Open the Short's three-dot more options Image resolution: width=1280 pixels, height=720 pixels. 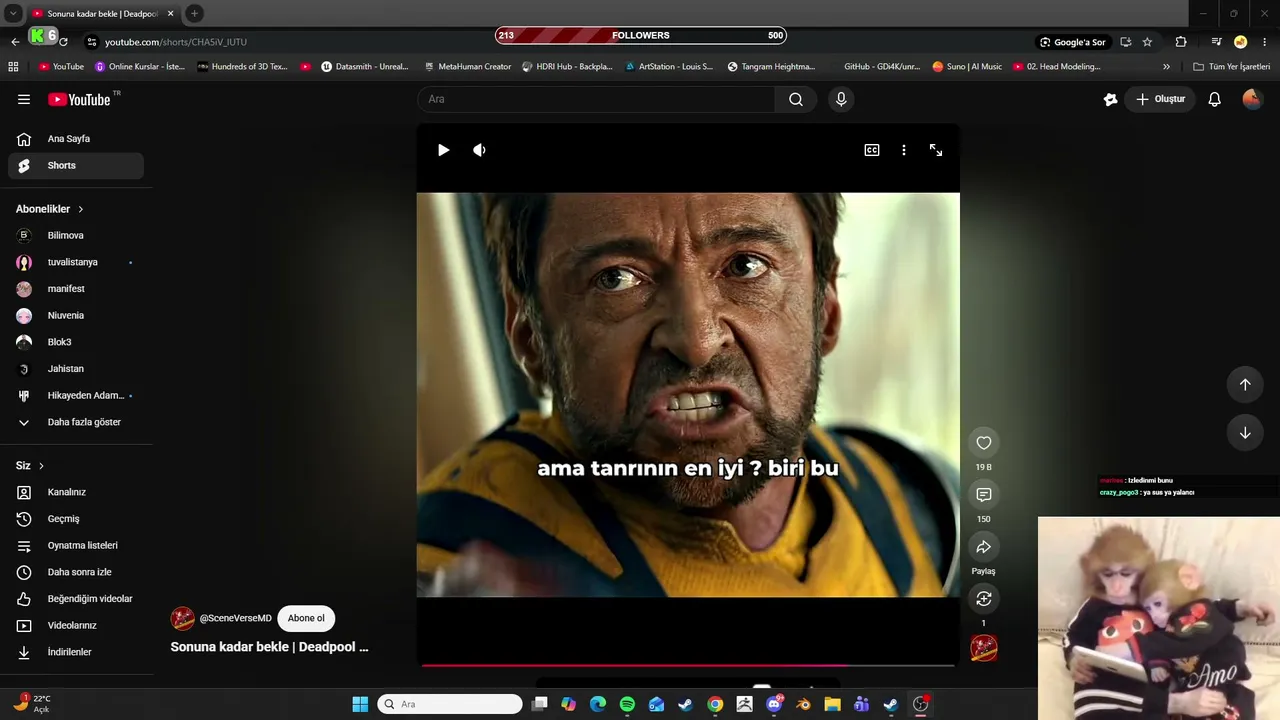[904, 150]
